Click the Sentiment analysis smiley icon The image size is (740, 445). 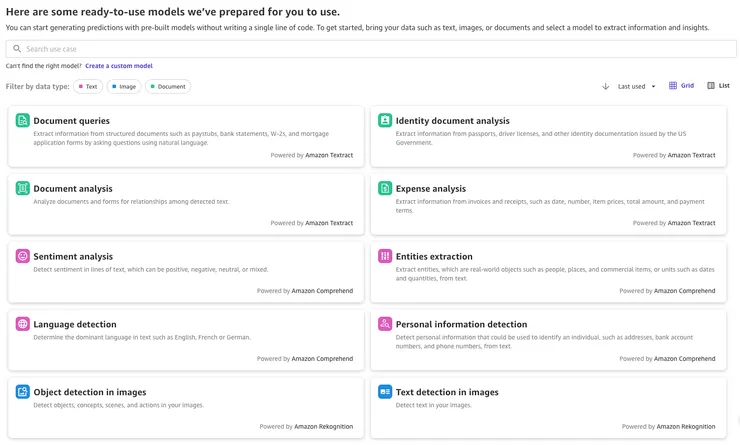[22, 256]
